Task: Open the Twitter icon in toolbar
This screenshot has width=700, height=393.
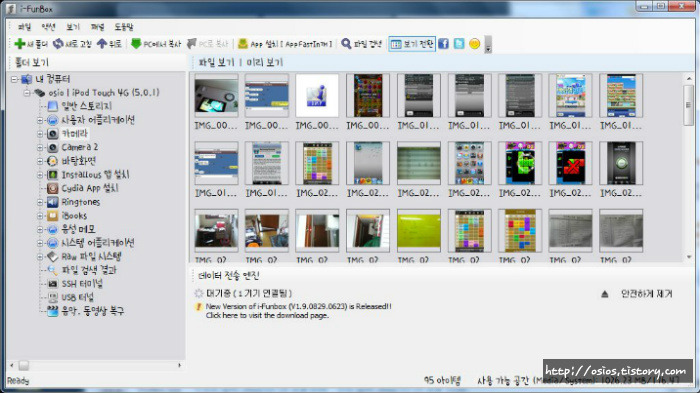Action: (459, 44)
